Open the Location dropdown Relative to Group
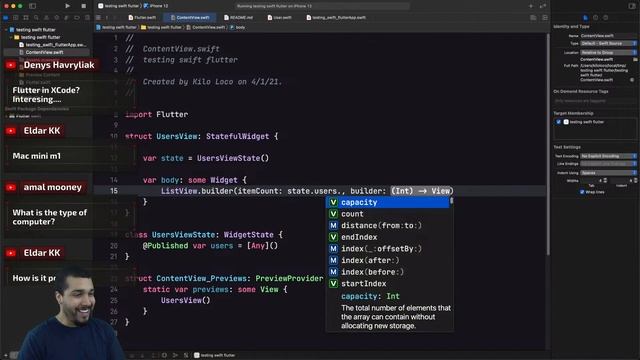 (608, 52)
